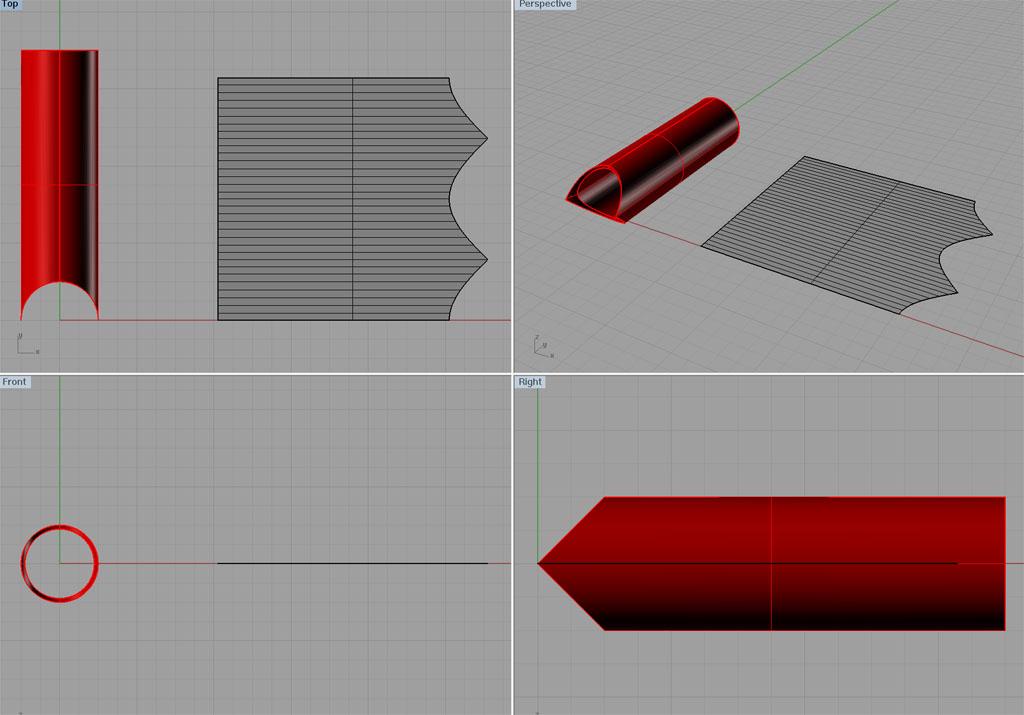Click the upper pointed cusp of the unrolled surface in Top
1024x715 pixels.
tap(486, 138)
